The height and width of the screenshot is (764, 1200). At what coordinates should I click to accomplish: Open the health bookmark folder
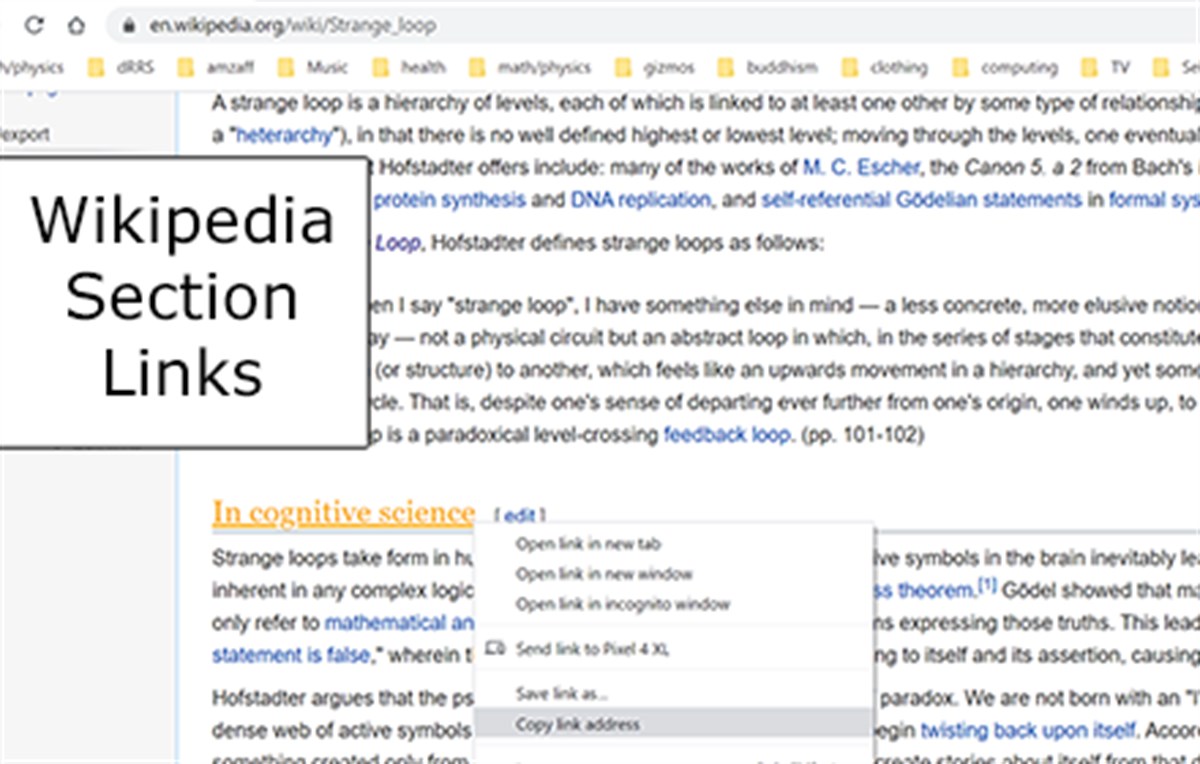click(x=410, y=68)
